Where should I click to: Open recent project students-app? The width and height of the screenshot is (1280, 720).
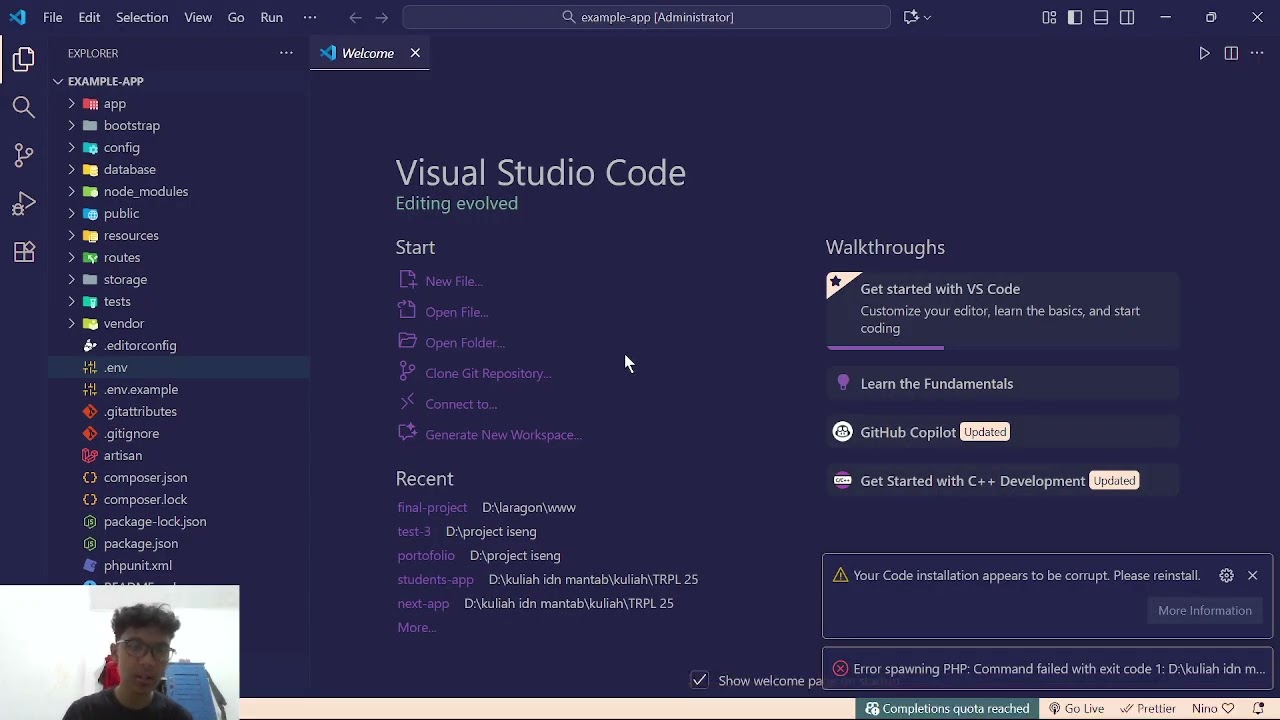click(435, 579)
